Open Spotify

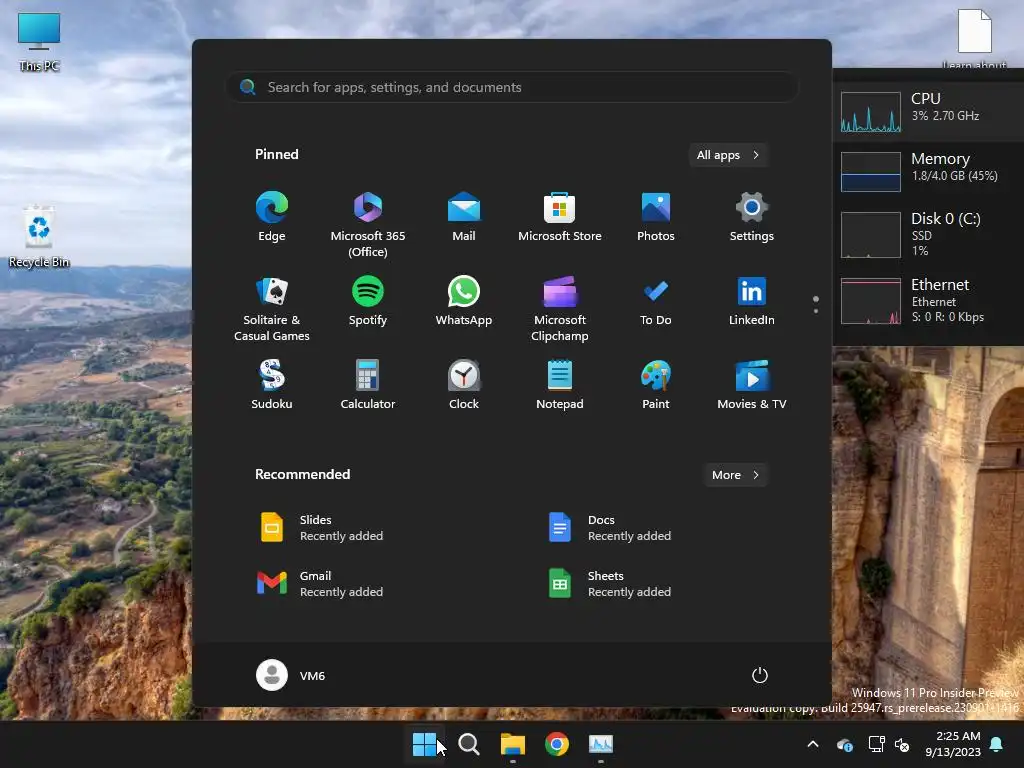(368, 302)
